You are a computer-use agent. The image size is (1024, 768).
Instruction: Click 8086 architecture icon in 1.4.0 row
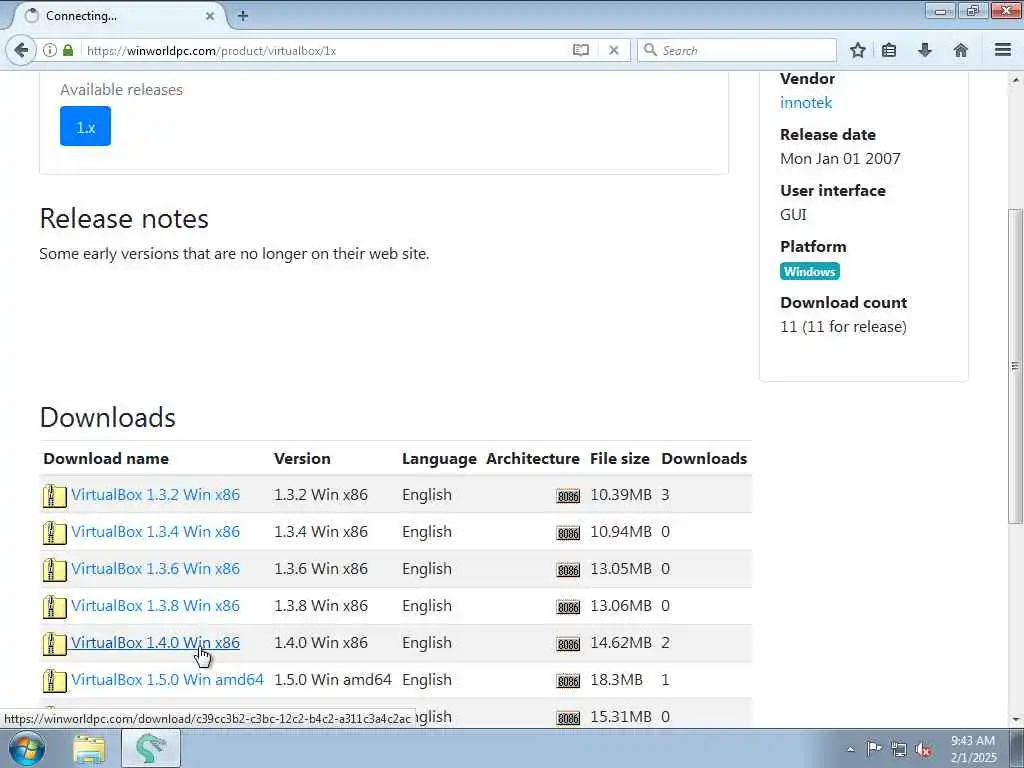[568, 645]
